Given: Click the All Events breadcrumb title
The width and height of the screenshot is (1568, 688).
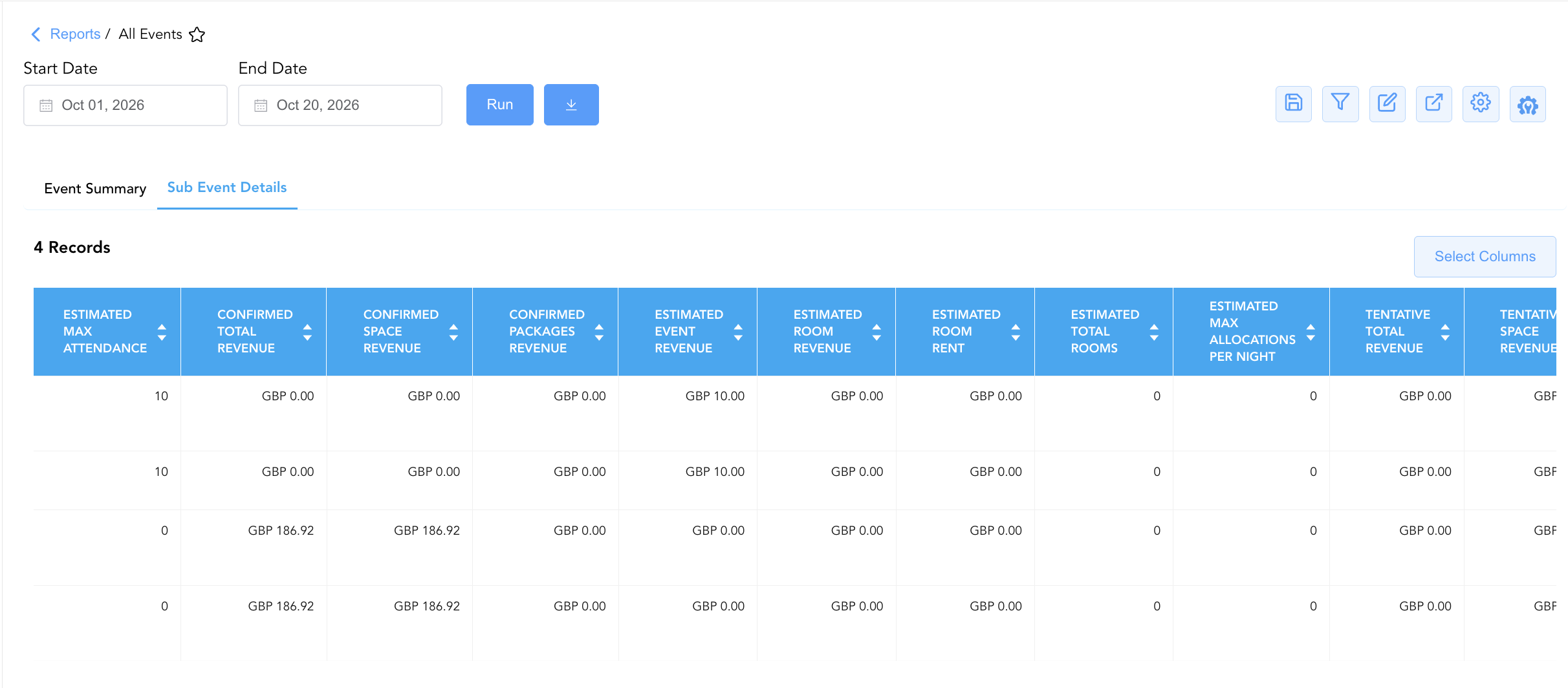Looking at the screenshot, I should [x=151, y=34].
